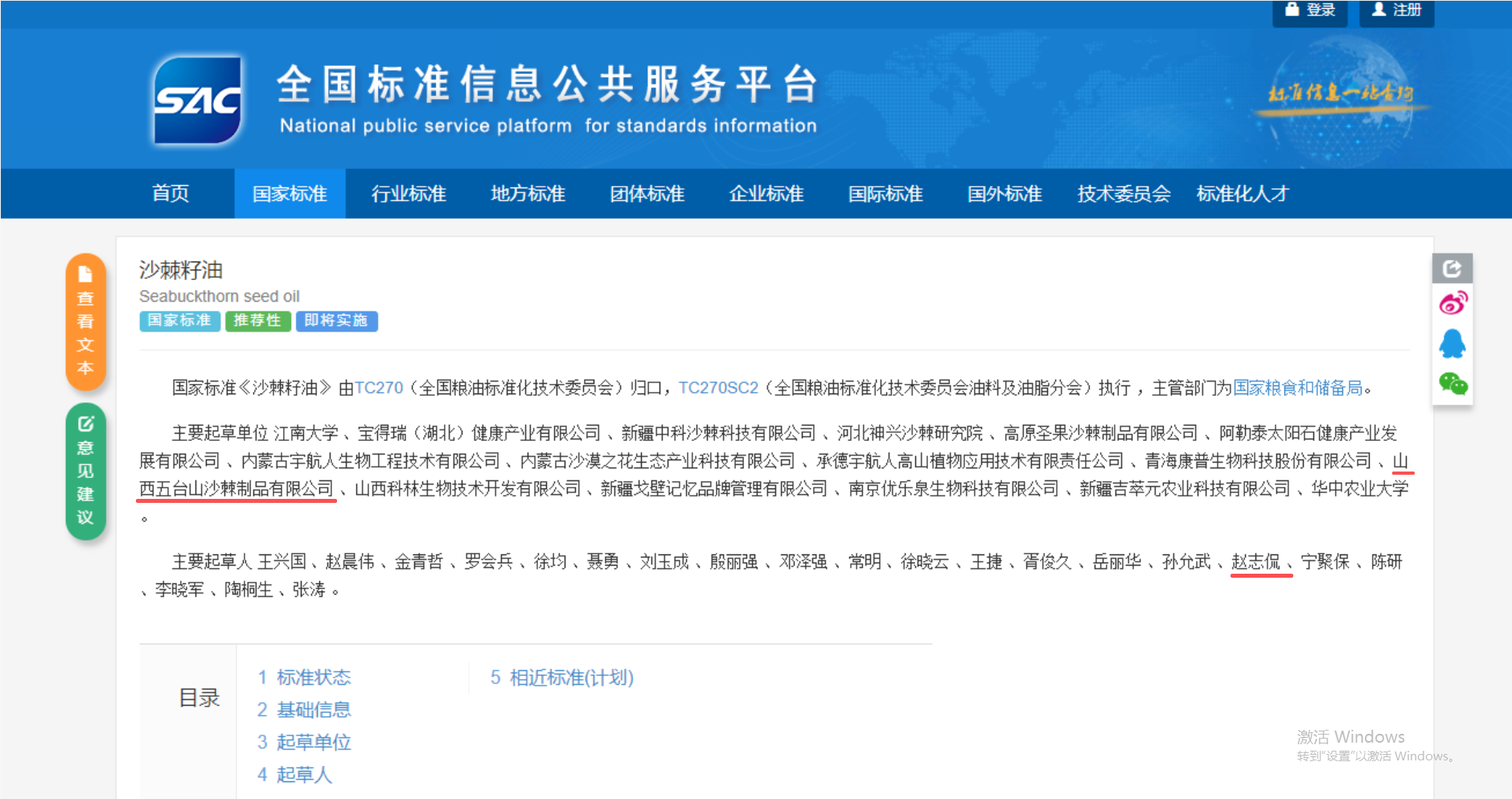This screenshot has height=799, width=1512.
Task: Select the 行业标准 navigation tab
Action: click(x=409, y=194)
